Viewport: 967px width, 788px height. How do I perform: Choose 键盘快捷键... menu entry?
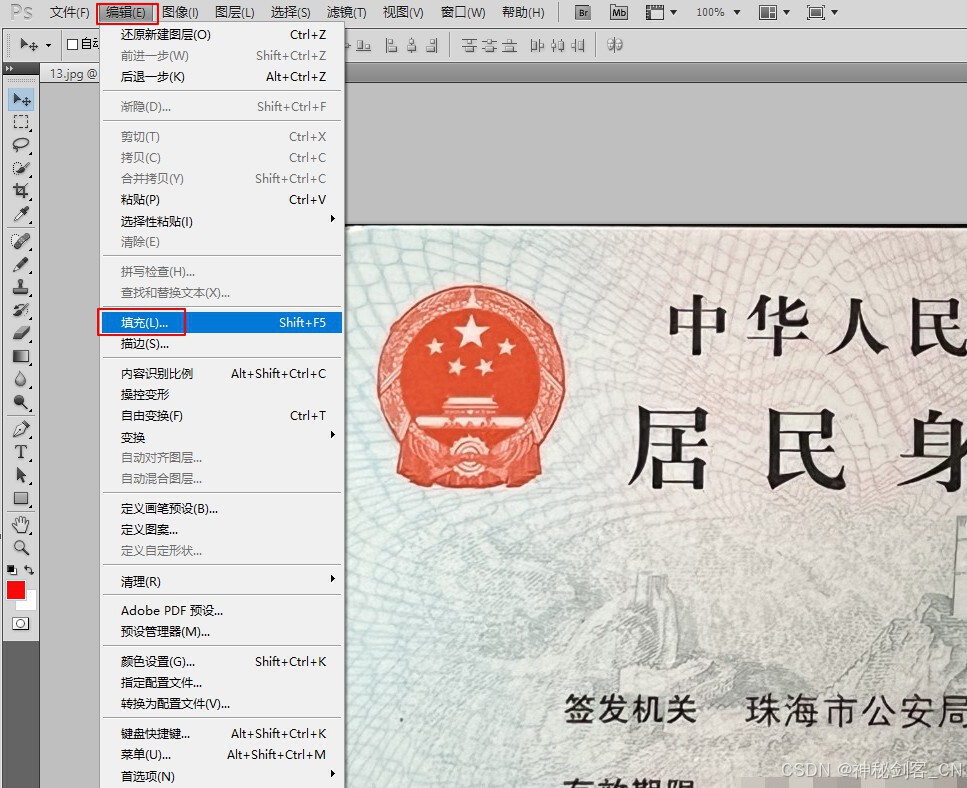[222, 734]
